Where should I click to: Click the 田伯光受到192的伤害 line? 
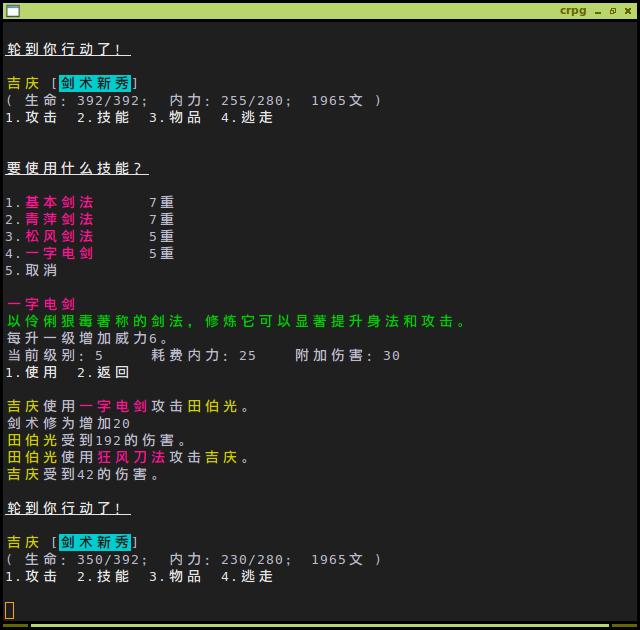tap(96, 440)
